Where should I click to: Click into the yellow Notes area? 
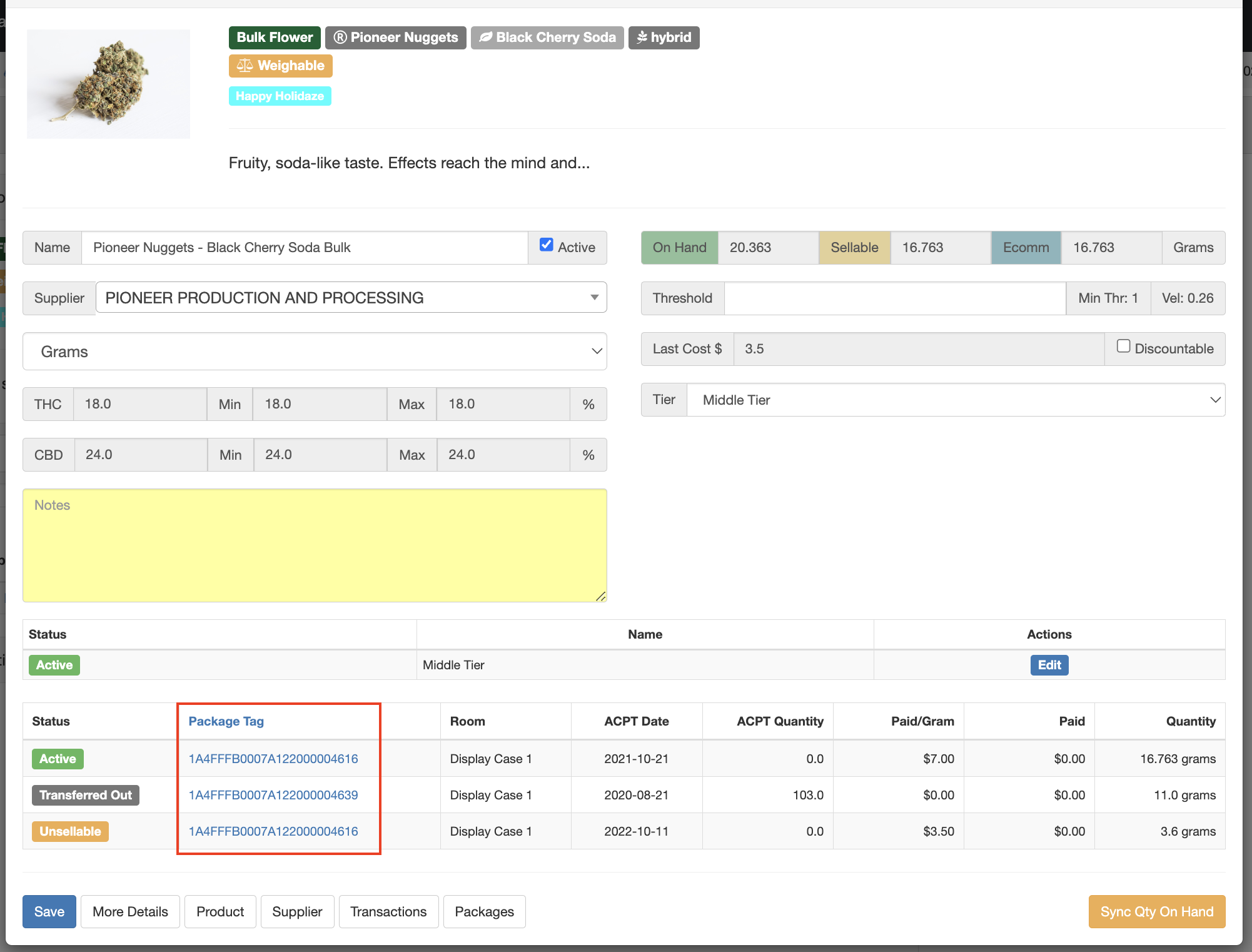[315, 545]
